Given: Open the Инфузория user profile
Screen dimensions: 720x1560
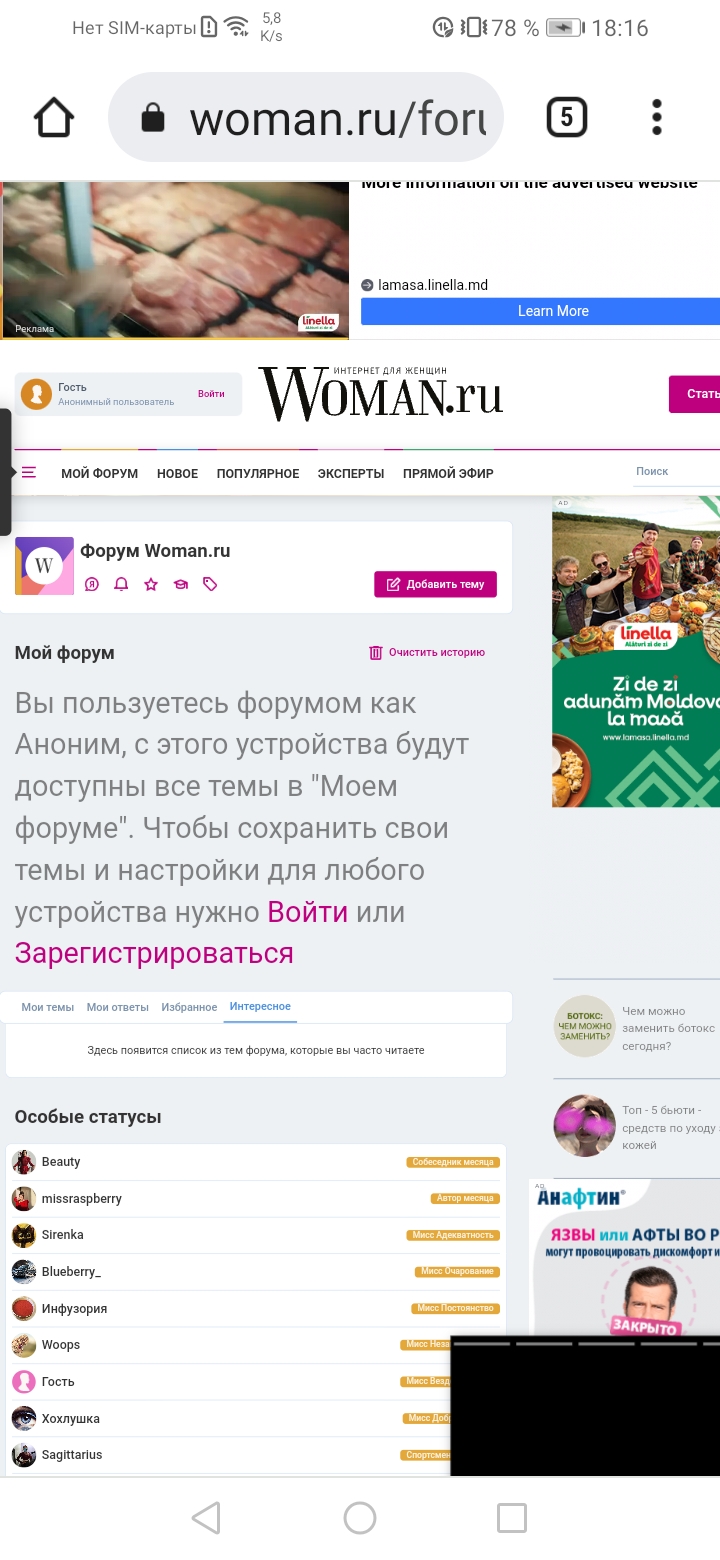Looking at the screenshot, I should coord(74,1308).
